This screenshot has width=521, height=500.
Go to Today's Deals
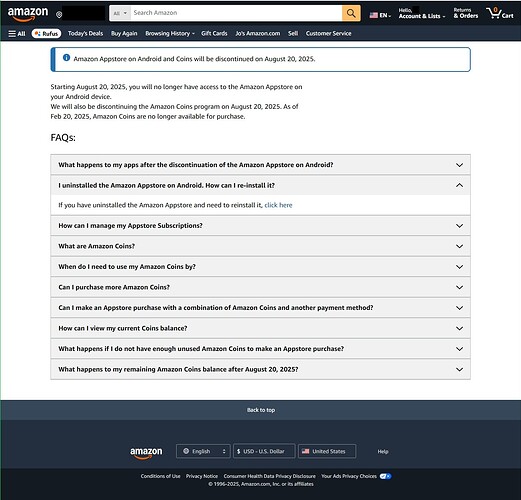click(85, 33)
